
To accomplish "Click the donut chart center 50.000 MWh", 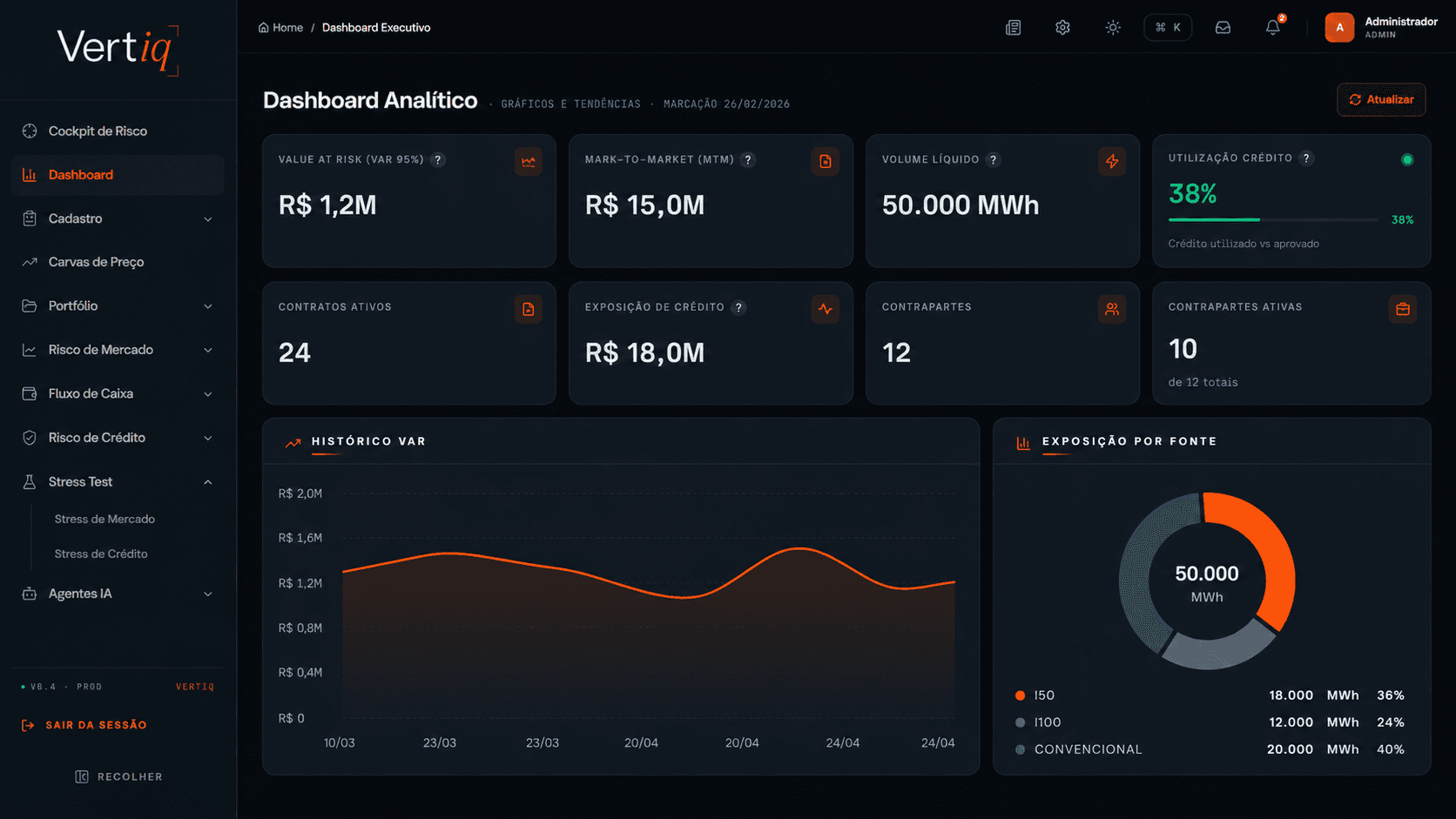I will (x=1207, y=583).
